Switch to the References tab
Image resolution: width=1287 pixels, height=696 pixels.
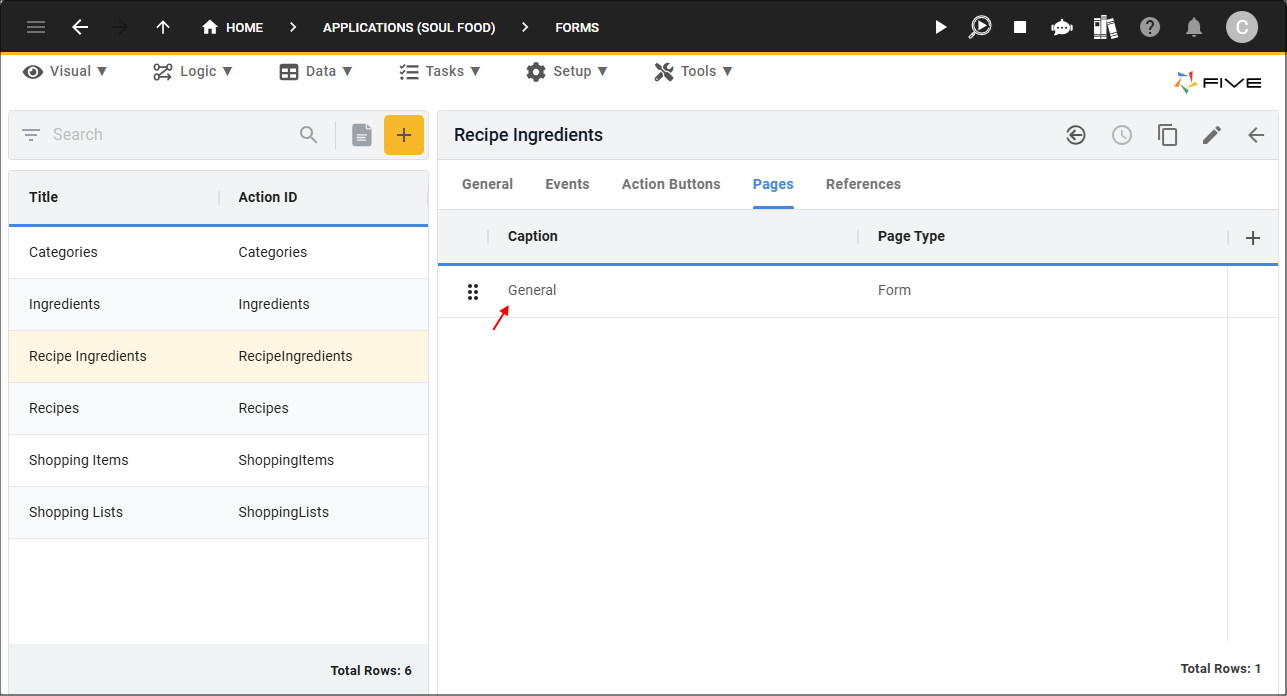(x=863, y=184)
